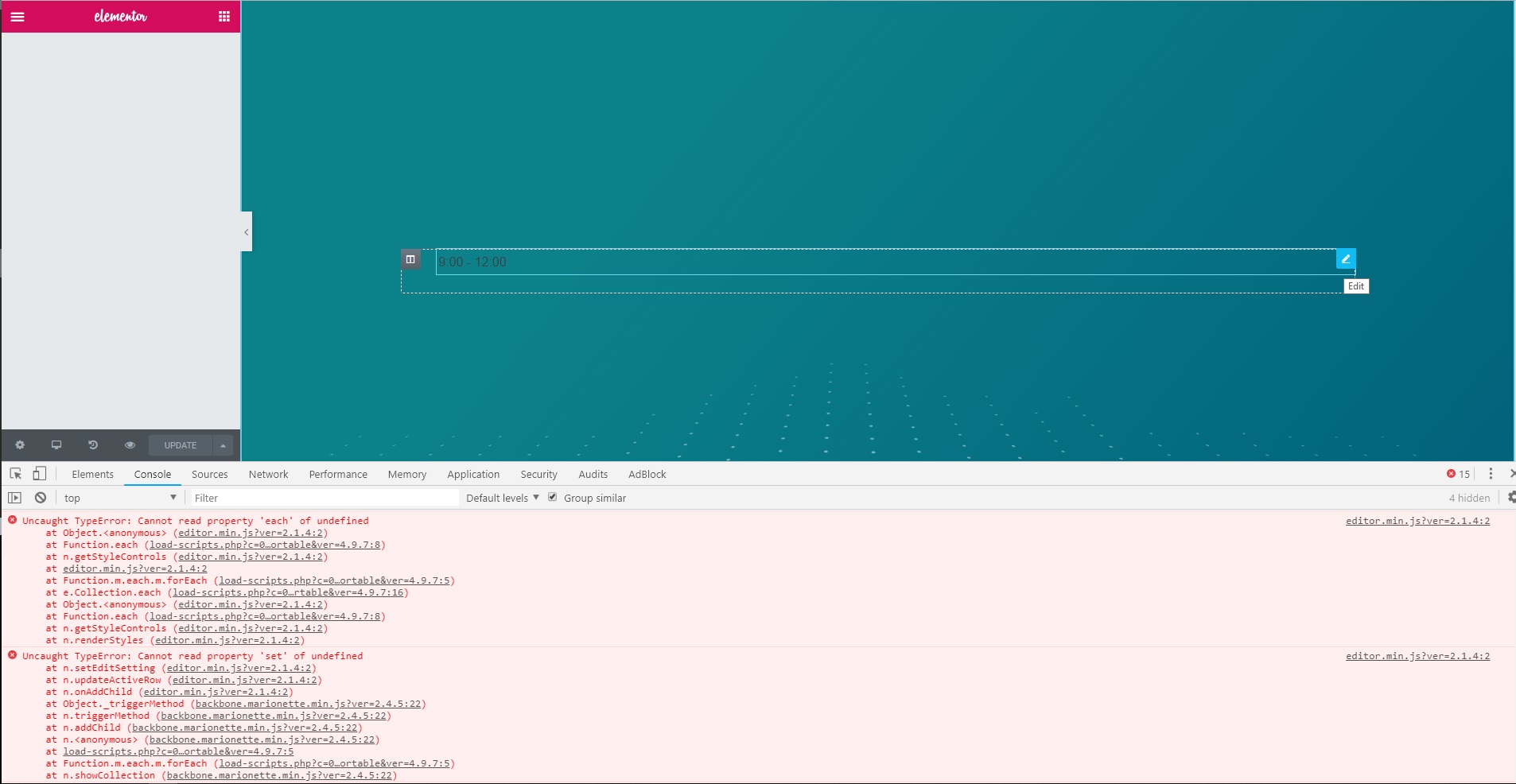Open the Network tab
Viewport: 1516px width, 784px height.
click(269, 475)
